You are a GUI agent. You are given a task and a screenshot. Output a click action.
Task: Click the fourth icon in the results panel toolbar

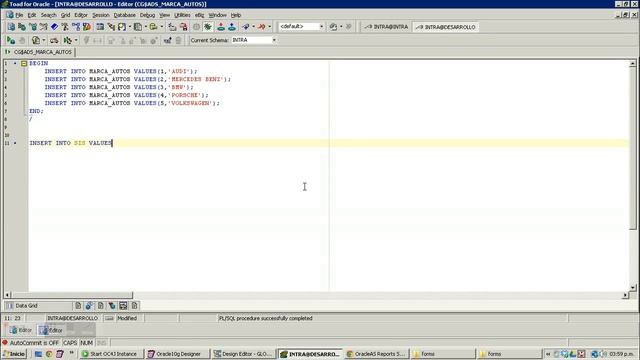[x=112, y=305]
